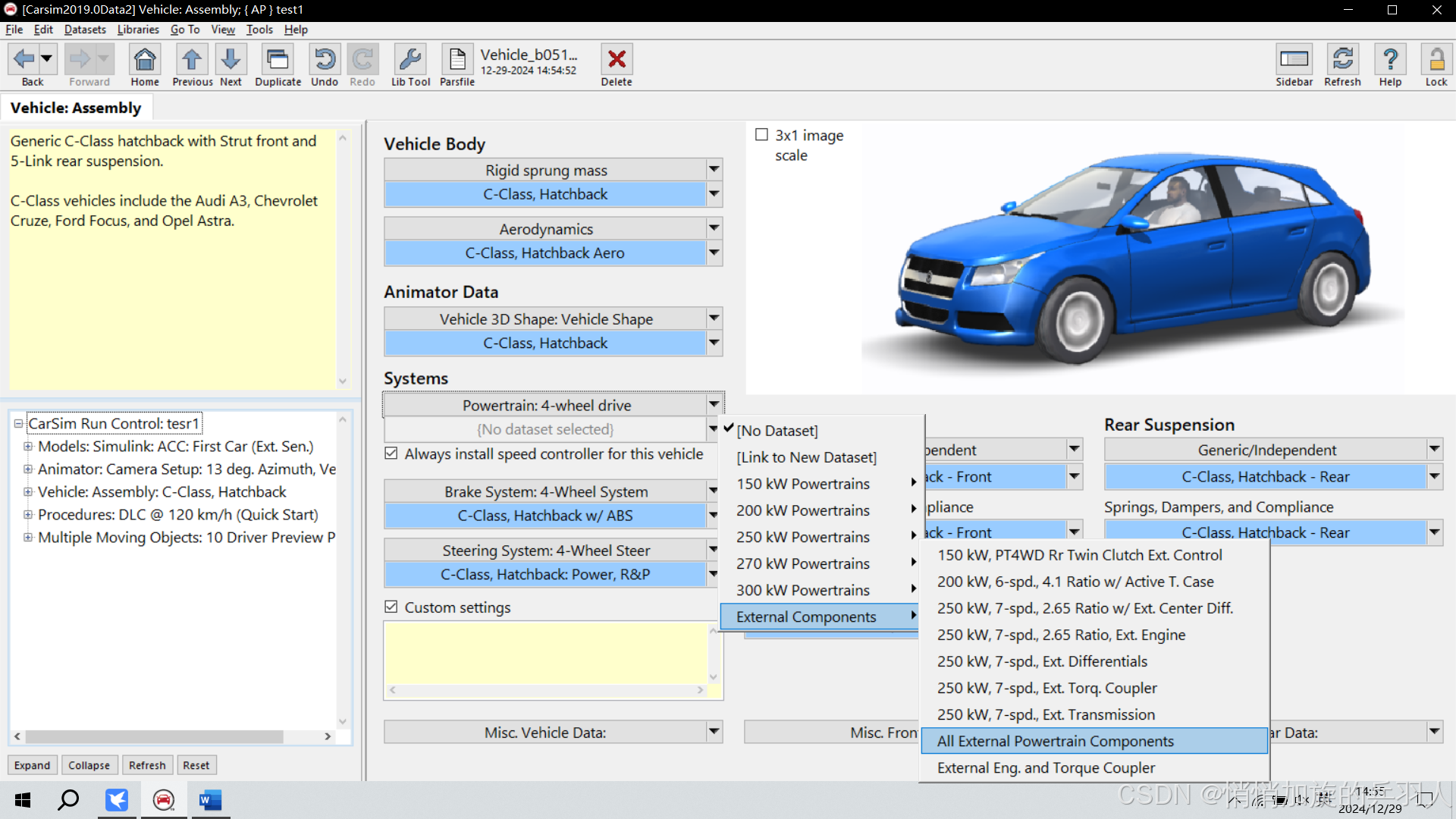
Task: Toggle the Sidebar icon
Action: (x=1294, y=59)
